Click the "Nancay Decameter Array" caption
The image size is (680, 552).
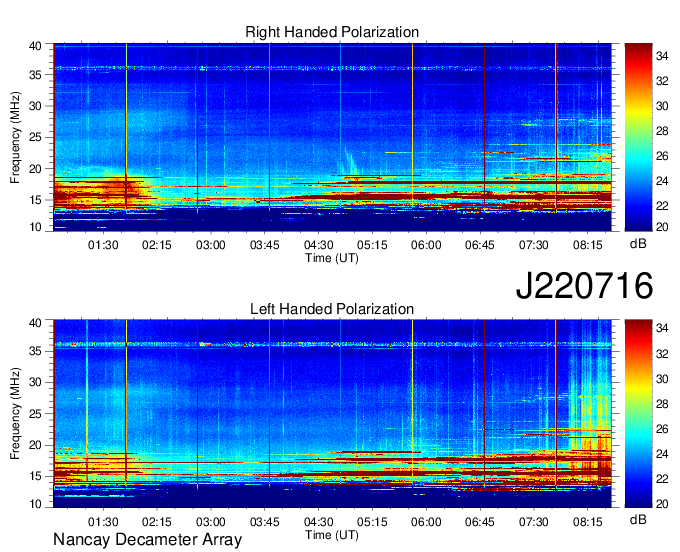(147, 539)
